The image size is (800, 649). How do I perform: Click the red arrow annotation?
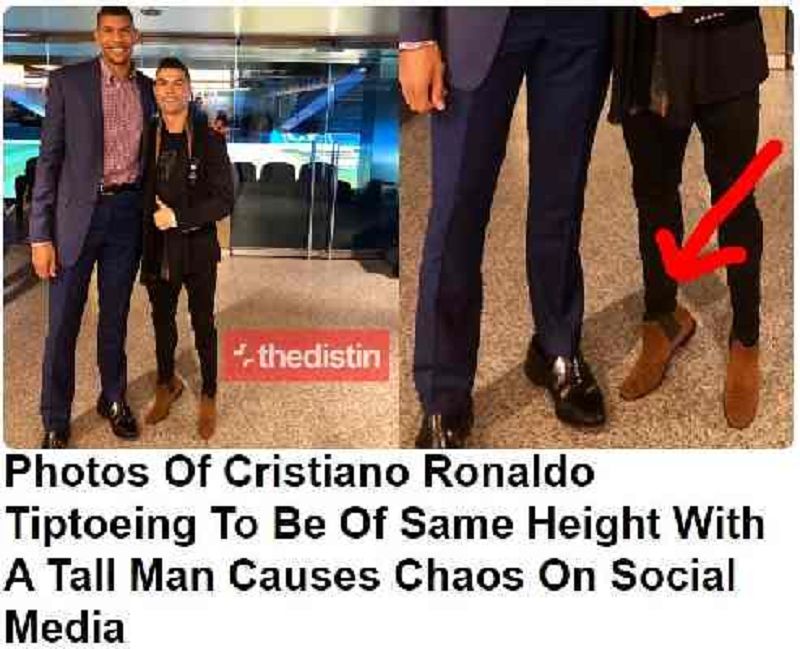(718, 211)
